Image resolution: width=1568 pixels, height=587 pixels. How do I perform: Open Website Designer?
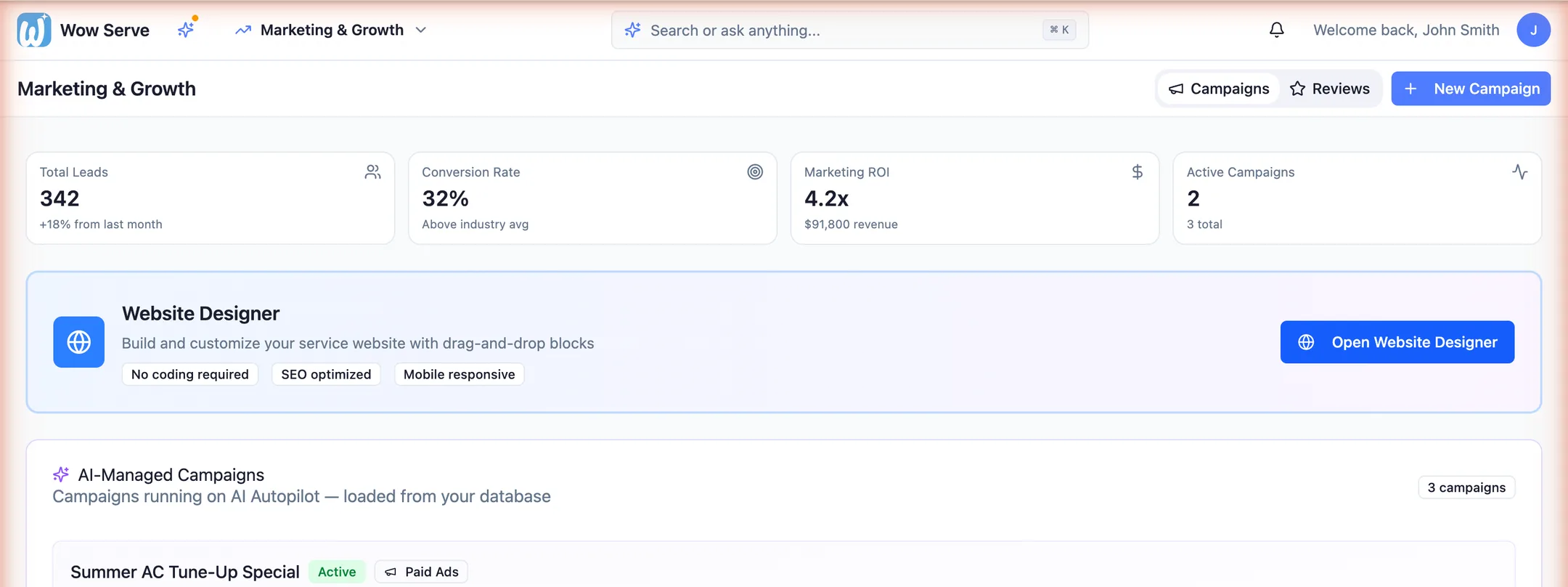tap(1397, 342)
